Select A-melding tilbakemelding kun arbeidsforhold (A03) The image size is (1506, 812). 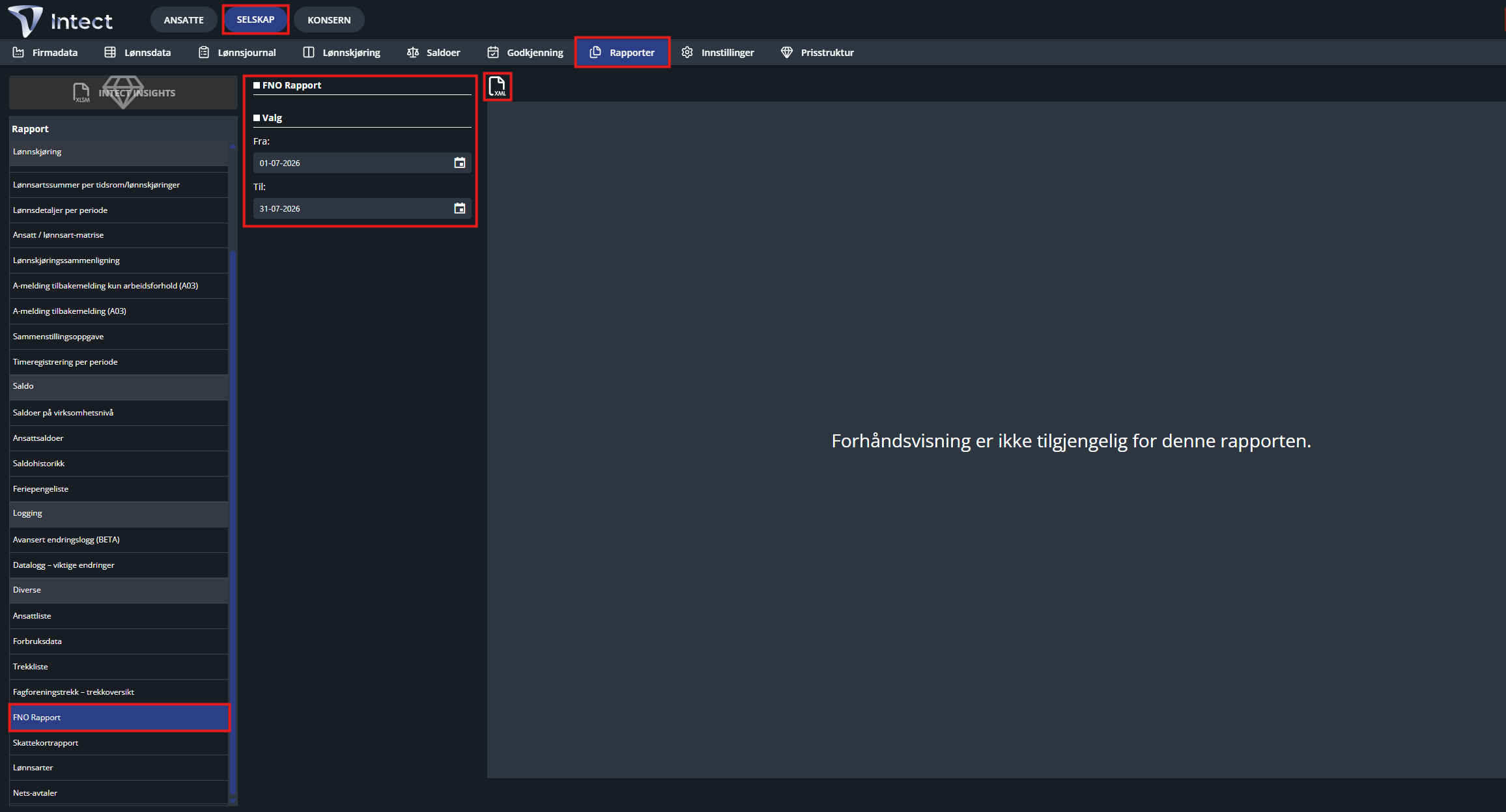[119, 286]
